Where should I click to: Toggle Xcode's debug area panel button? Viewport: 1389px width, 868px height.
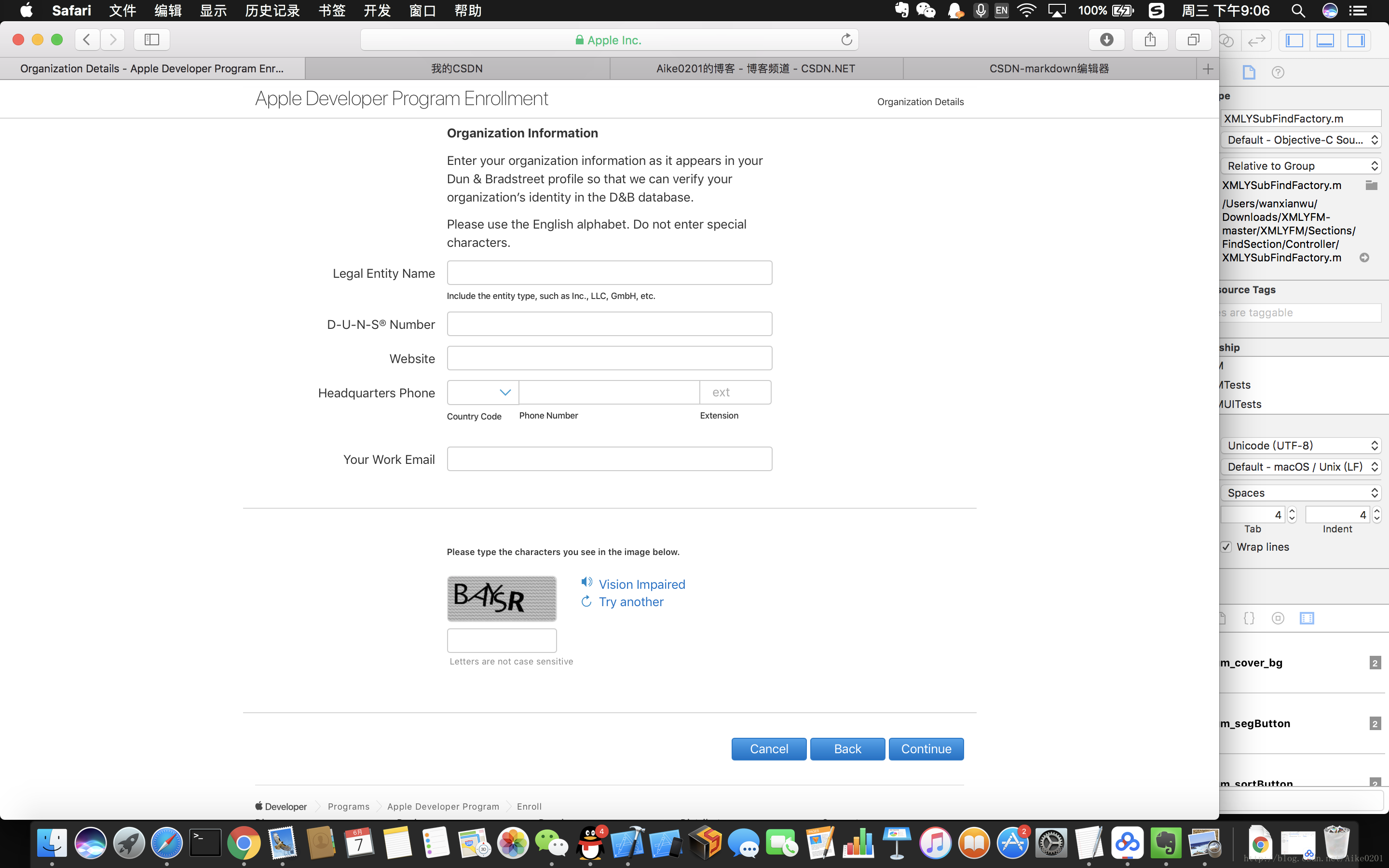coord(1325,40)
